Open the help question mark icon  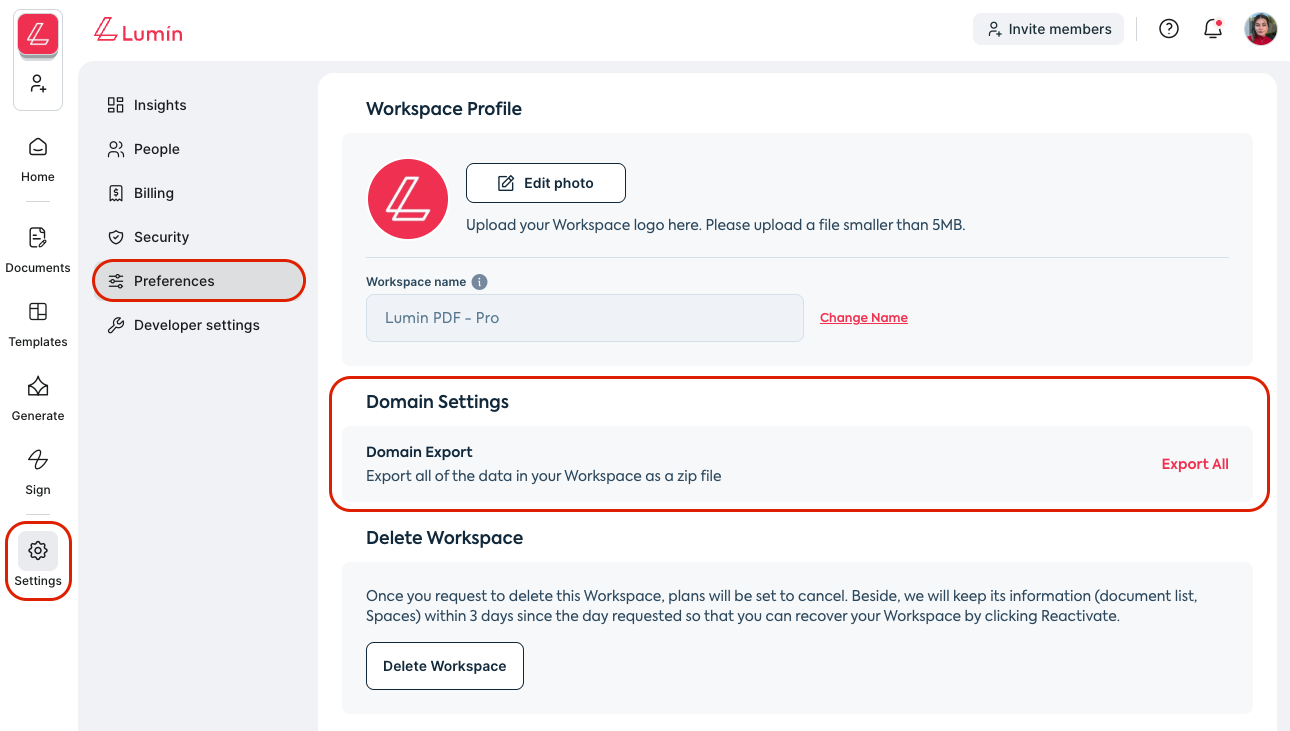[1168, 29]
